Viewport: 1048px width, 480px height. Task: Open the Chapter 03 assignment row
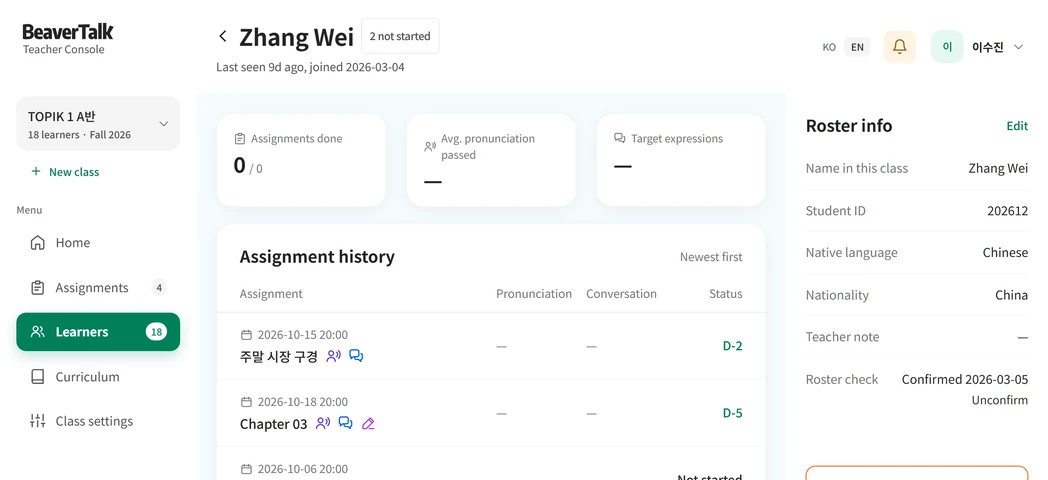(x=491, y=412)
